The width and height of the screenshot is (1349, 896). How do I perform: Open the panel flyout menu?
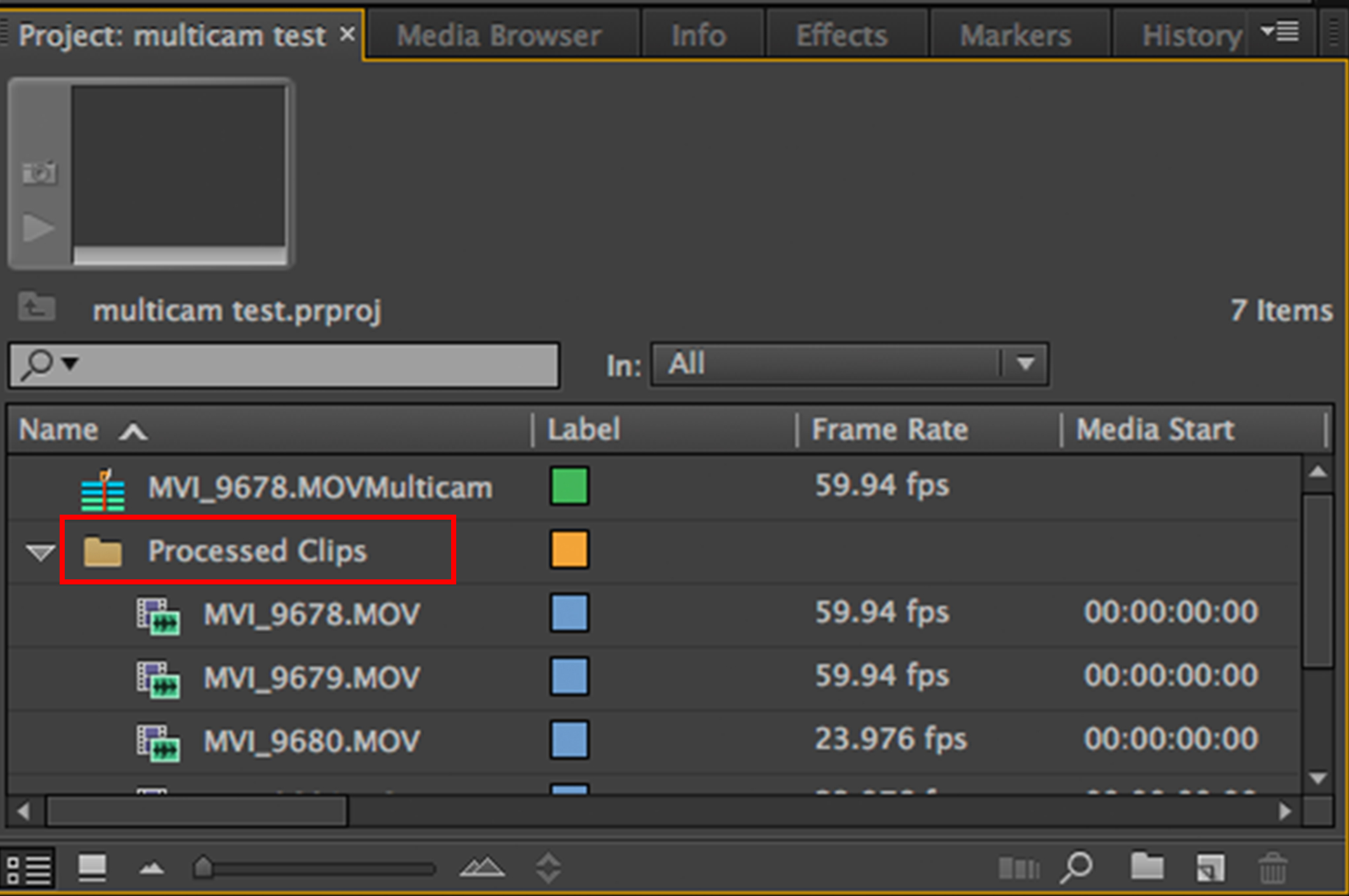(1279, 32)
